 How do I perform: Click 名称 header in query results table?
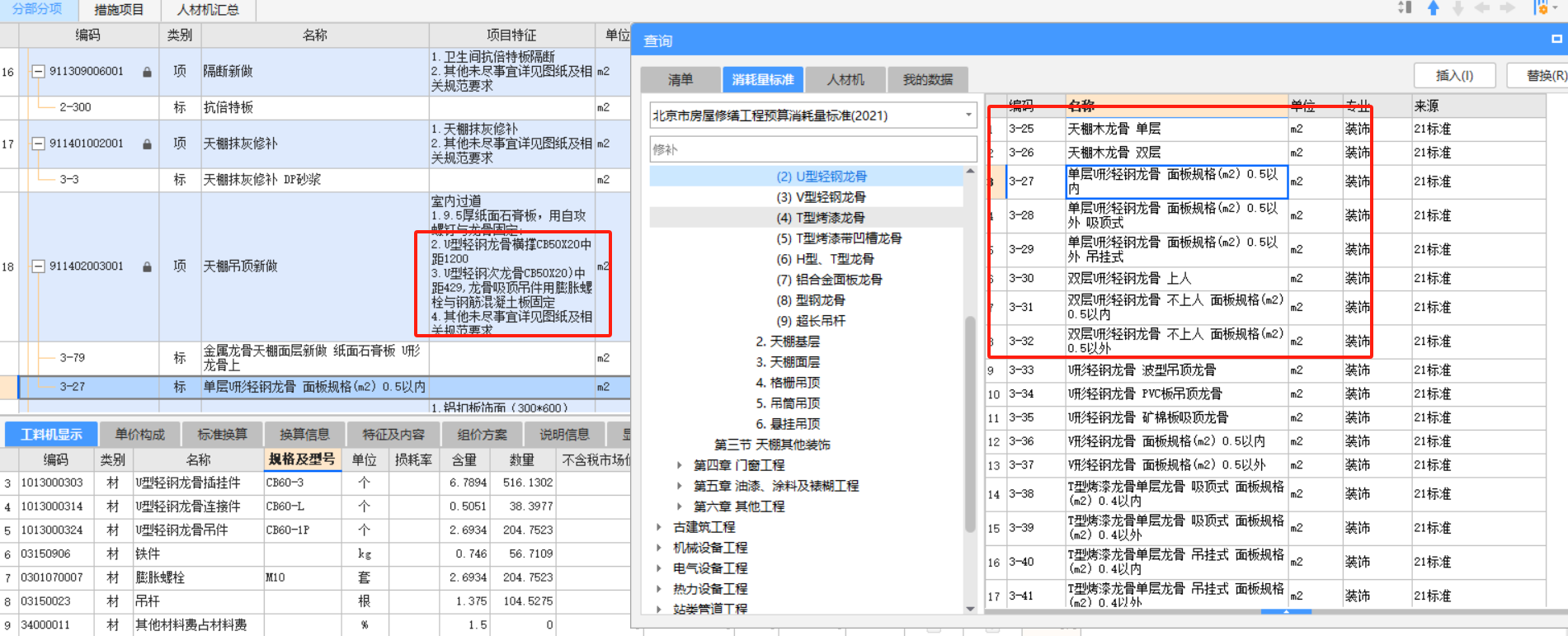pyautogui.click(x=1176, y=106)
